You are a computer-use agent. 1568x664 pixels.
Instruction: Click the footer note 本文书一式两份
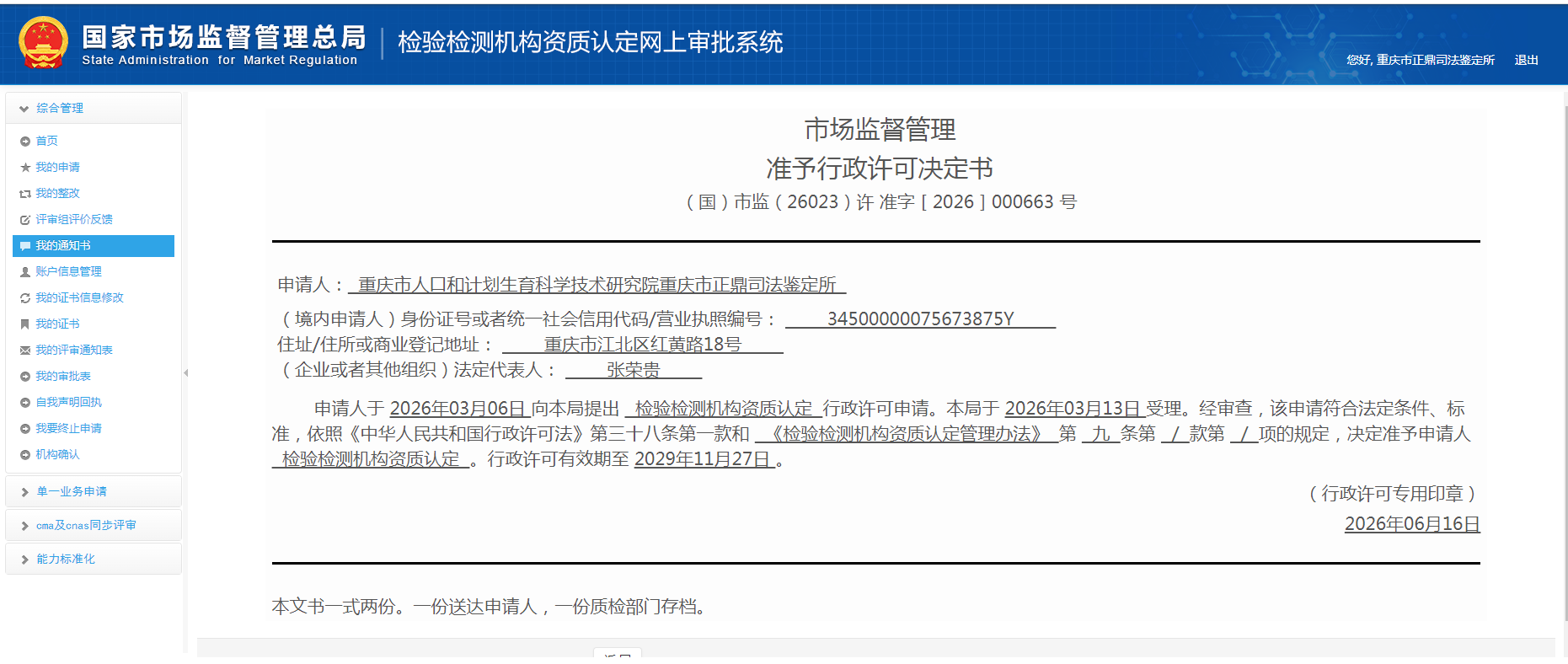pyautogui.click(x=332, y=607)
